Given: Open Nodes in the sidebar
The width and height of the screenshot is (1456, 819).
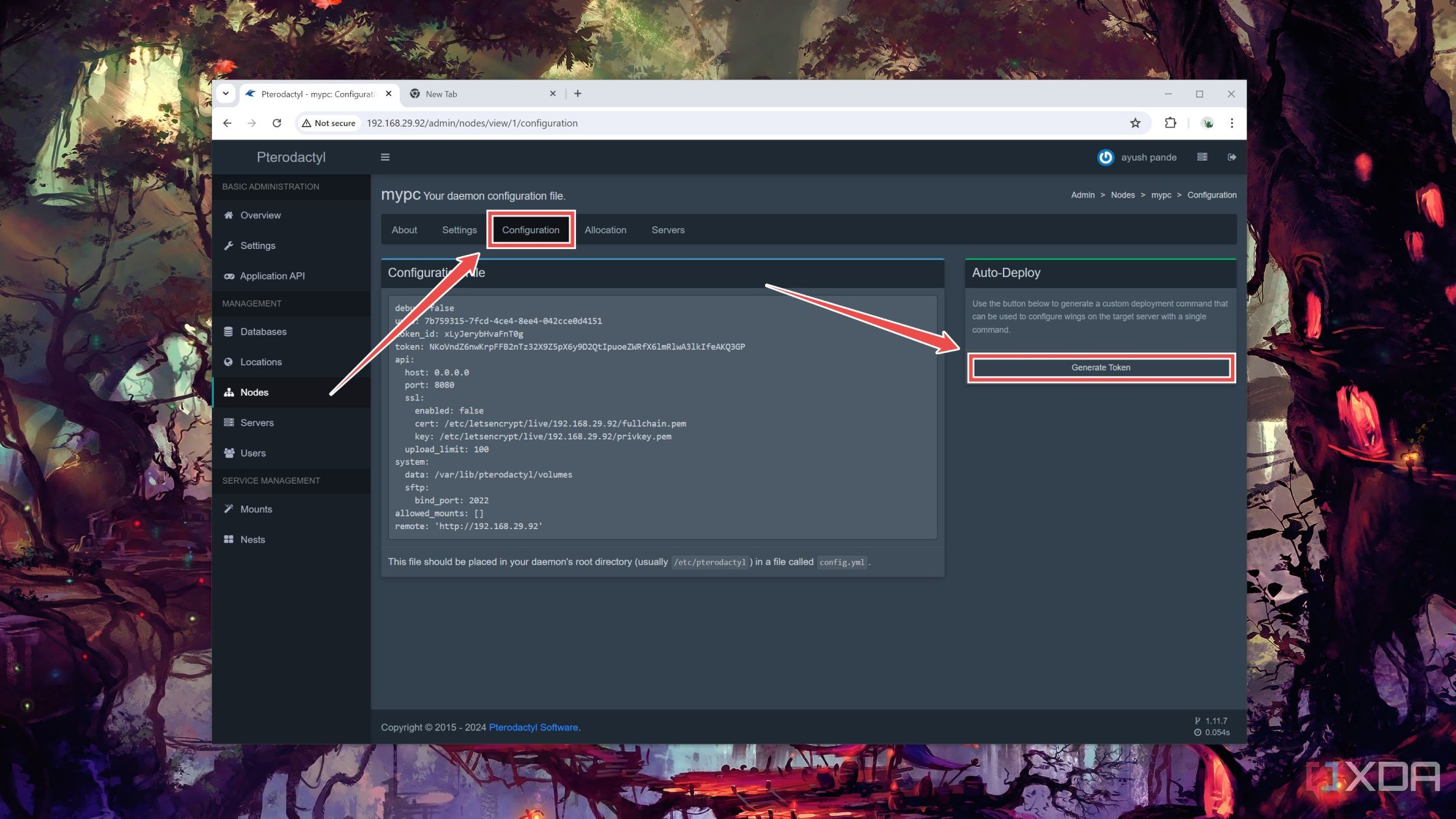Looking at the screenshot, I should pos(253,393).
